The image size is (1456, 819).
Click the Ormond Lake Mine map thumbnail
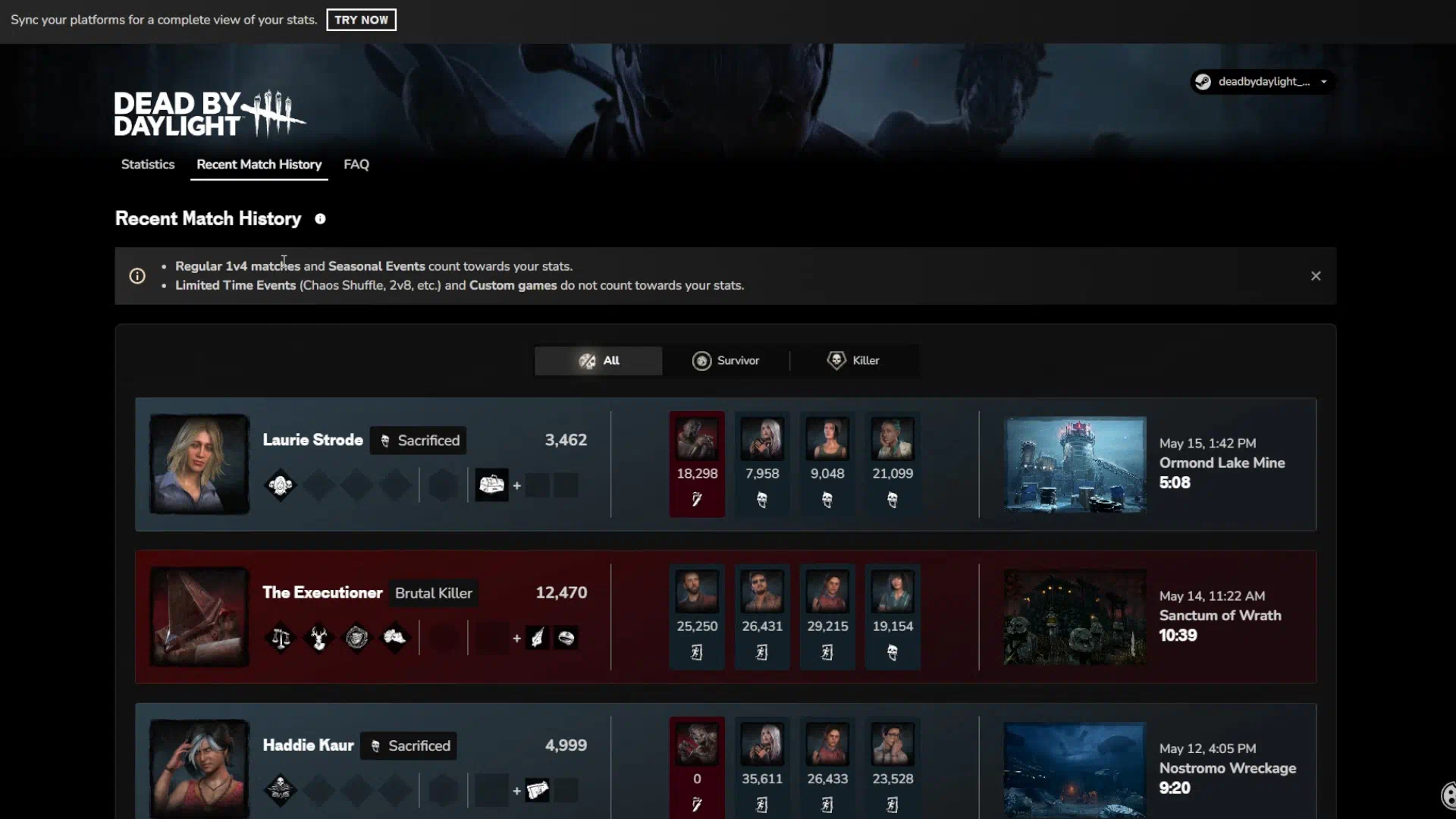pyautogui.click(x=1075, y=464)
